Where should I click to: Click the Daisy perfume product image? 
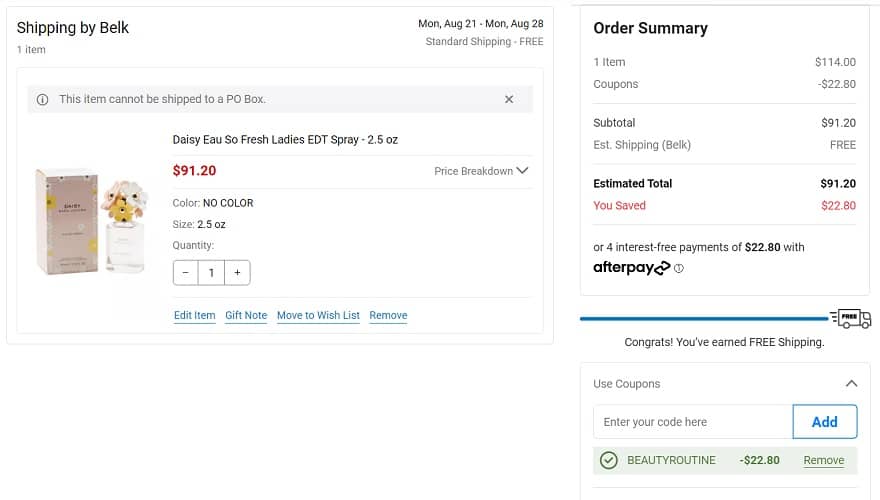pyautogui.click(x=92, y=223)
